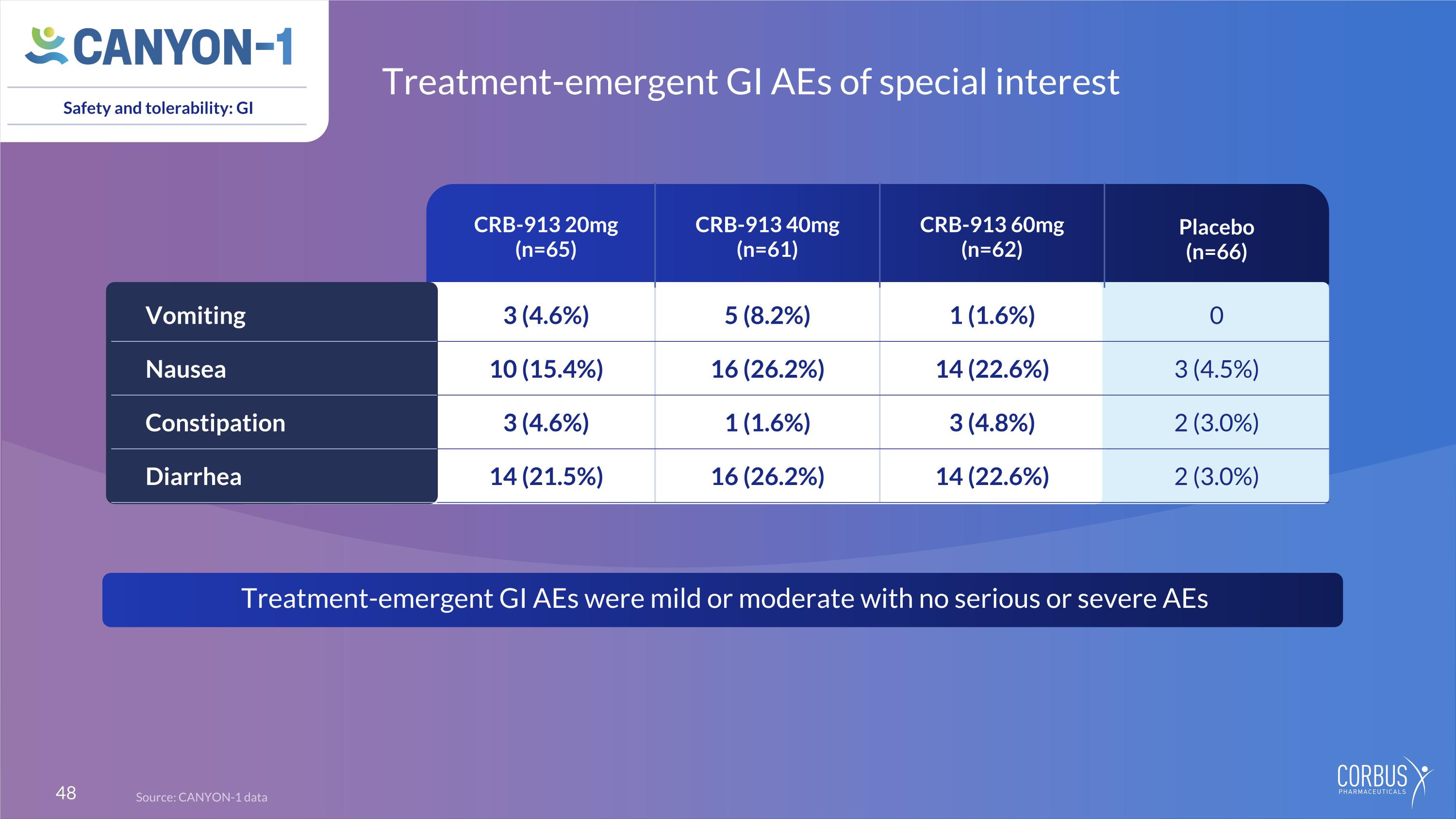Image resolution: width=1456 pixels, height=819 pixels.
Task: Select the CRB-913 40mg column header
Action: (767, 237)
